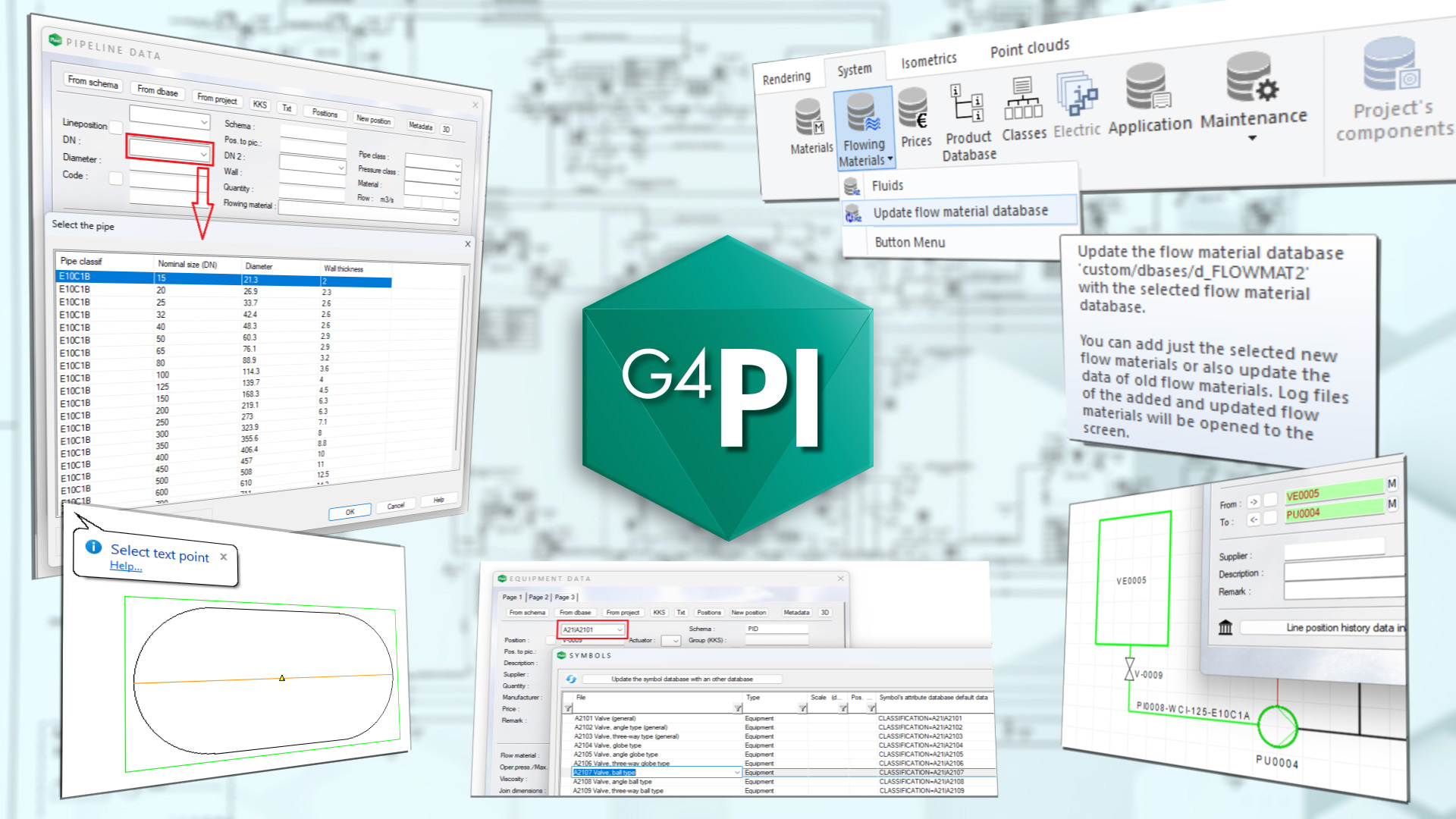
Task: Select the A2108 Valve, angle ball type row
Action: click(x=613, y=782)
